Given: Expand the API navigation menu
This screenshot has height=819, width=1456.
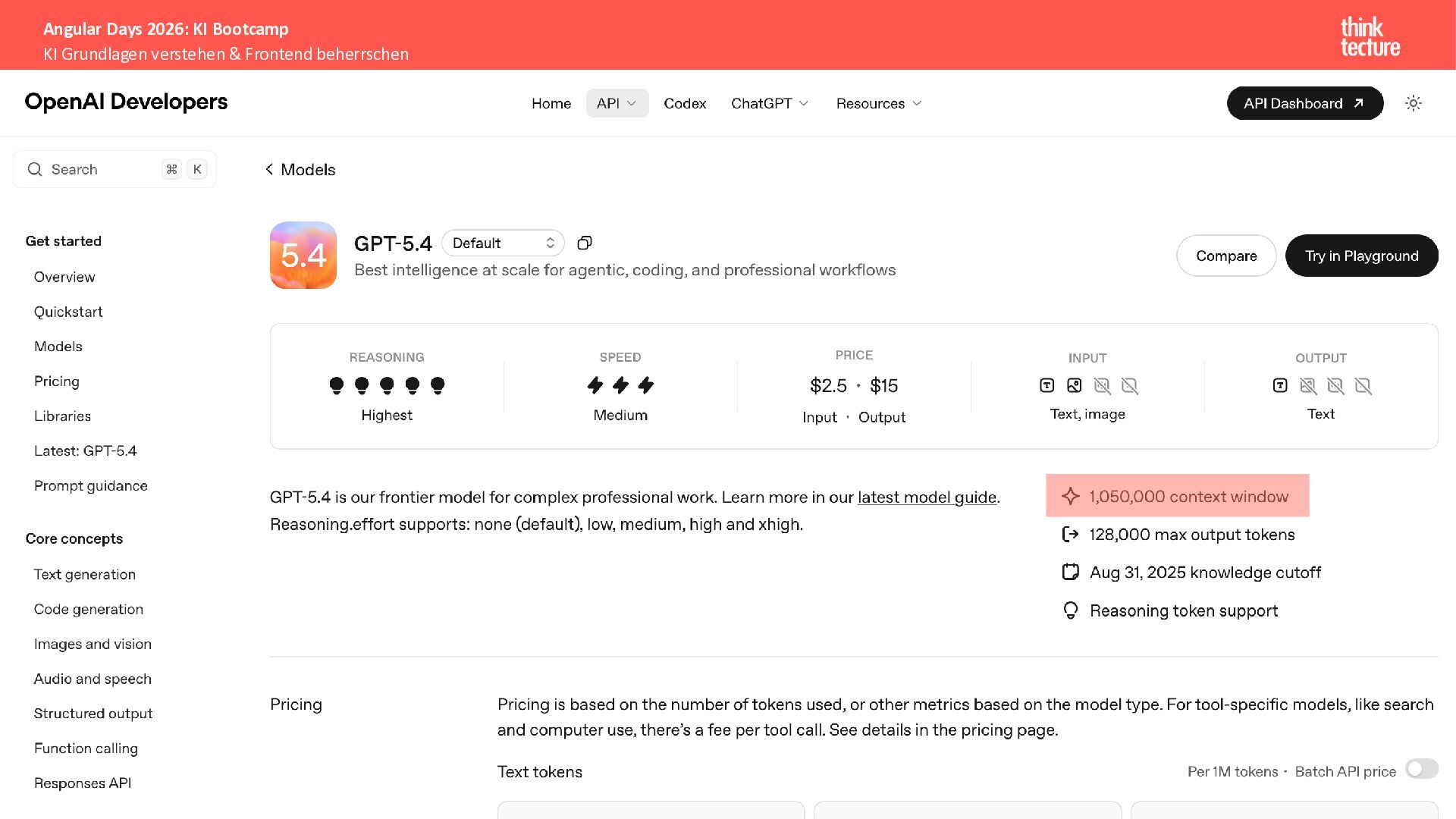Looking at the screenshot, I should [617, 103].
